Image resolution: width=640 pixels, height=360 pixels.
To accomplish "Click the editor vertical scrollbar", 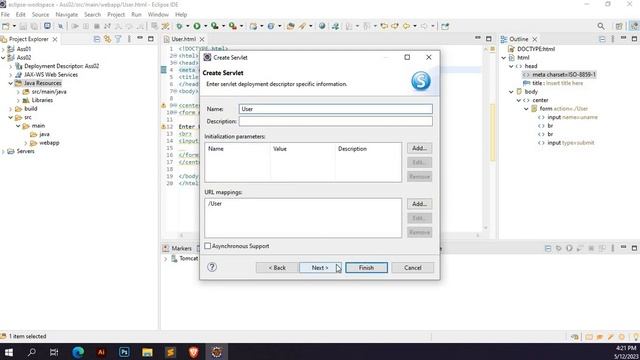I will point(486,139).
